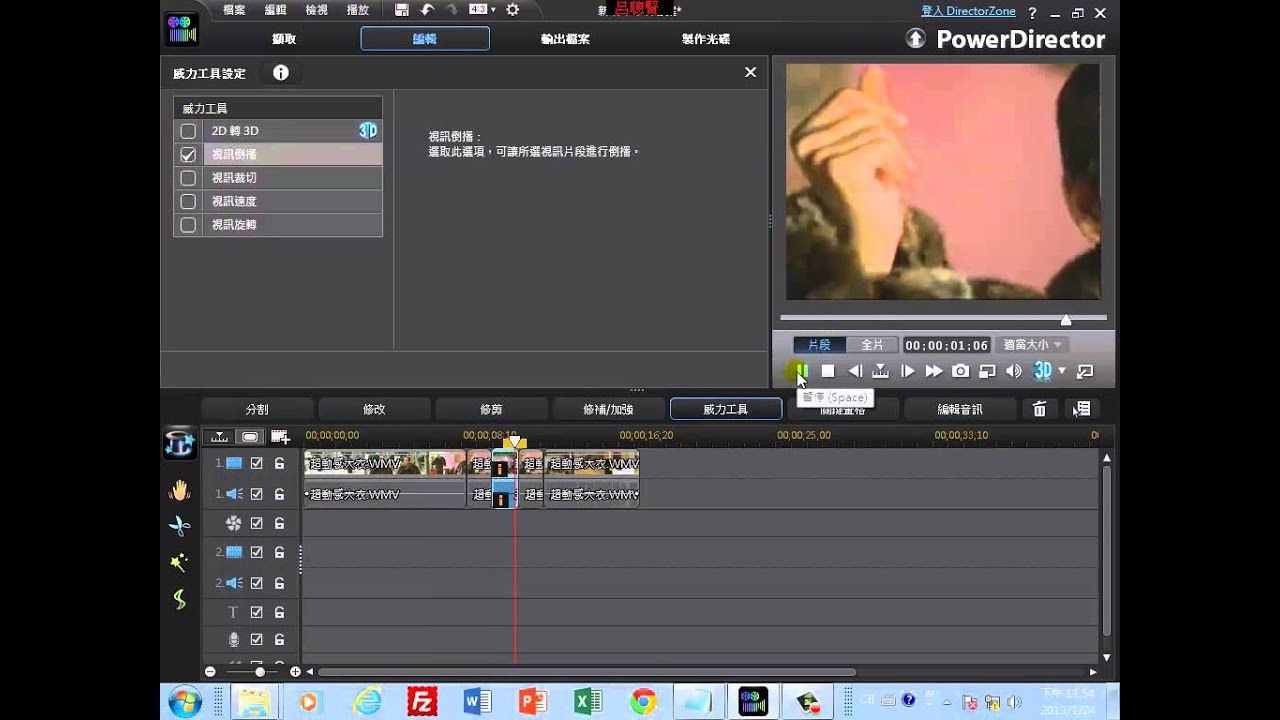Open Magic Cut scissors icon
This screenshot has width=1280, height=720.
179,526
